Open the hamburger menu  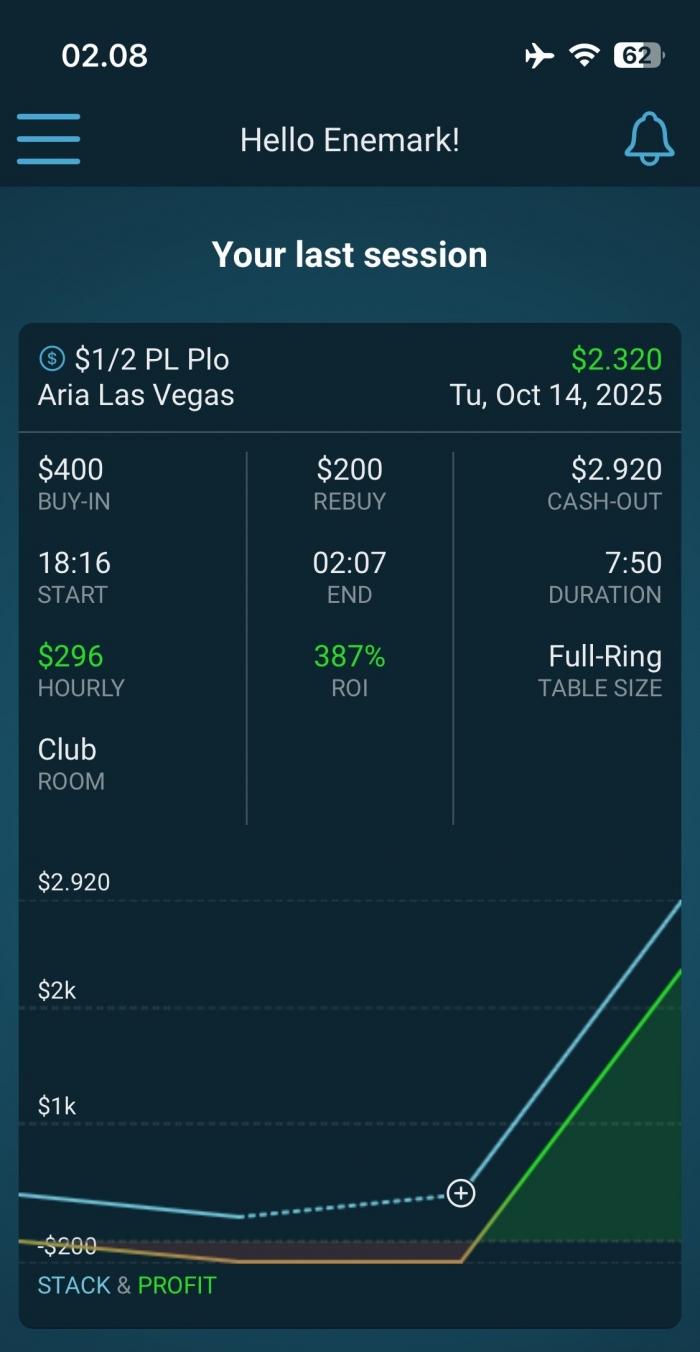point(48,139)
